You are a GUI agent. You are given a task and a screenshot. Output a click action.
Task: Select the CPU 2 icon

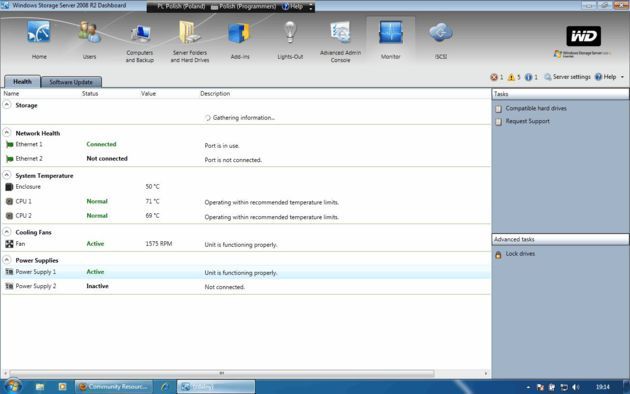(x=9, y=216)
